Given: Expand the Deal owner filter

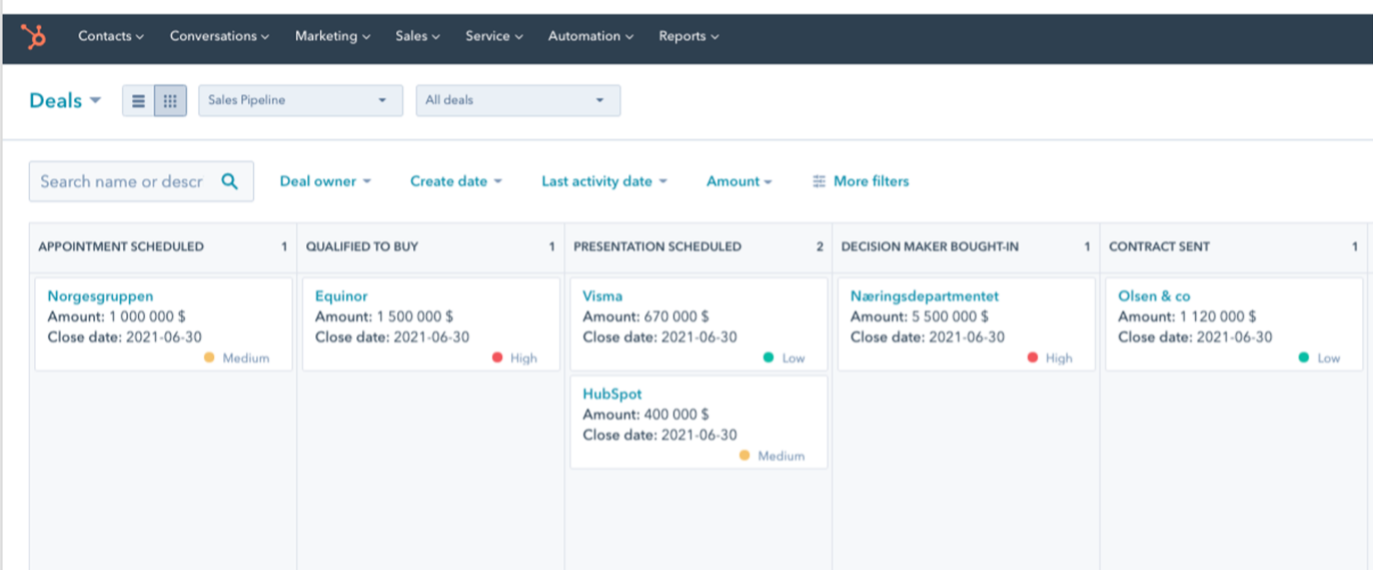Looking at the screenshot, I should pos(325,181).
